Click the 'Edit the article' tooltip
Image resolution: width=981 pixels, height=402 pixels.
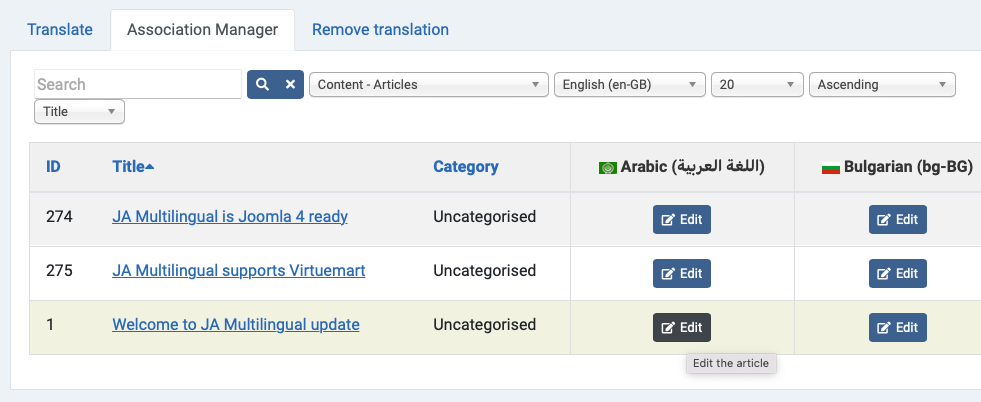click(731, 363)
